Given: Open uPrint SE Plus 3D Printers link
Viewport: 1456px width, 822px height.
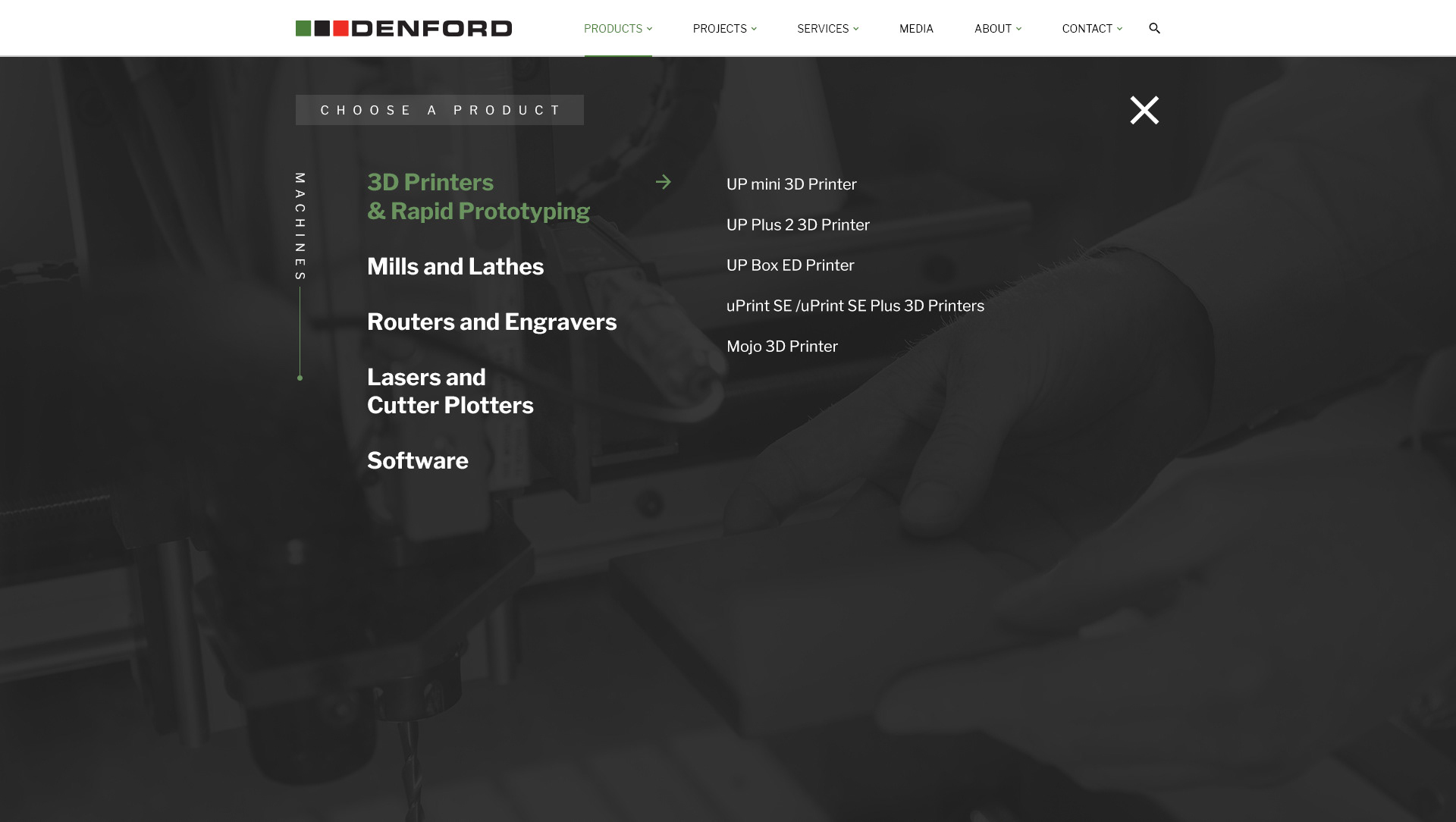Looking at the screenshot, I should (855, 306).
